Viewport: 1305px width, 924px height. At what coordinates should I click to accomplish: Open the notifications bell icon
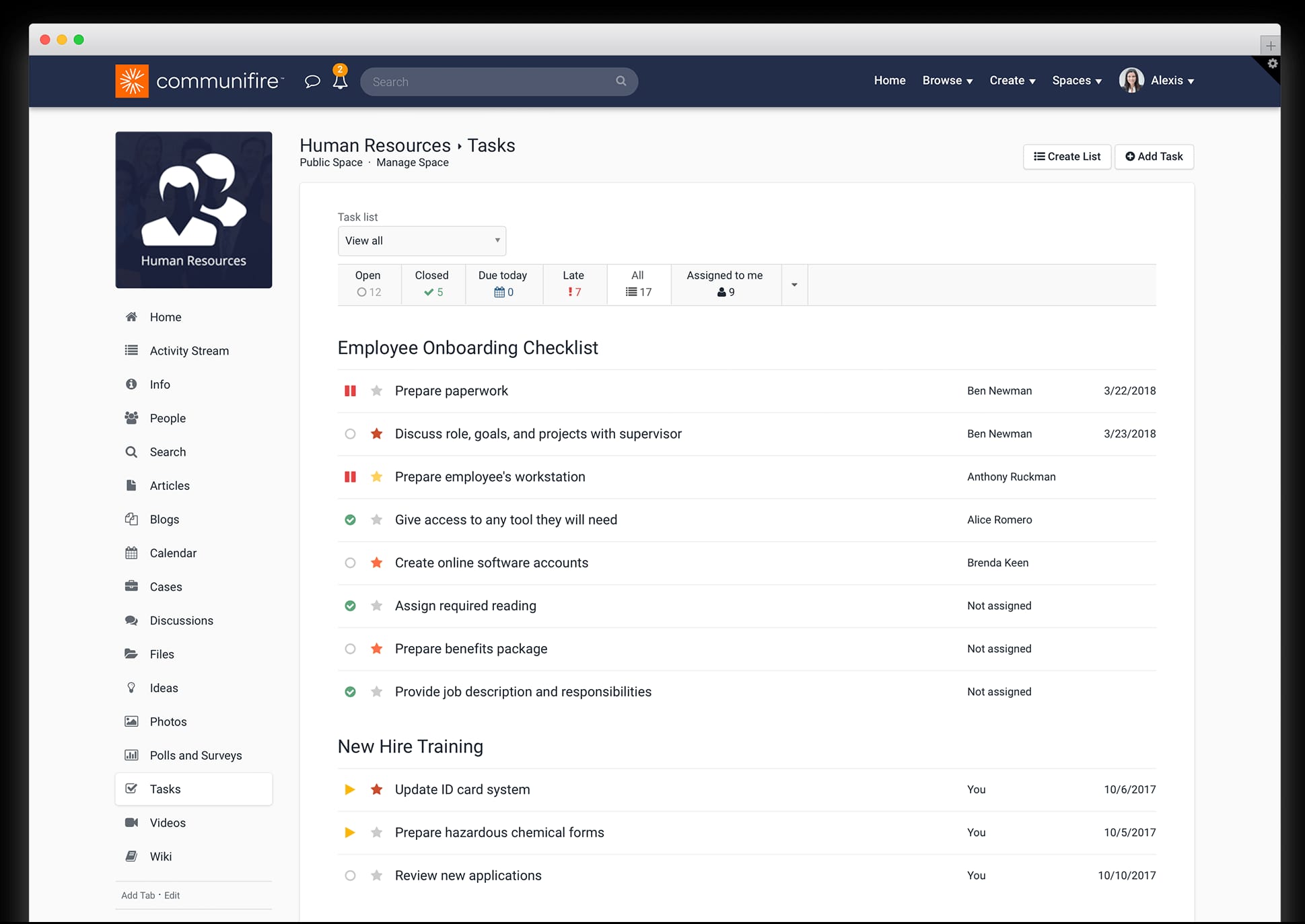[340, 81]
